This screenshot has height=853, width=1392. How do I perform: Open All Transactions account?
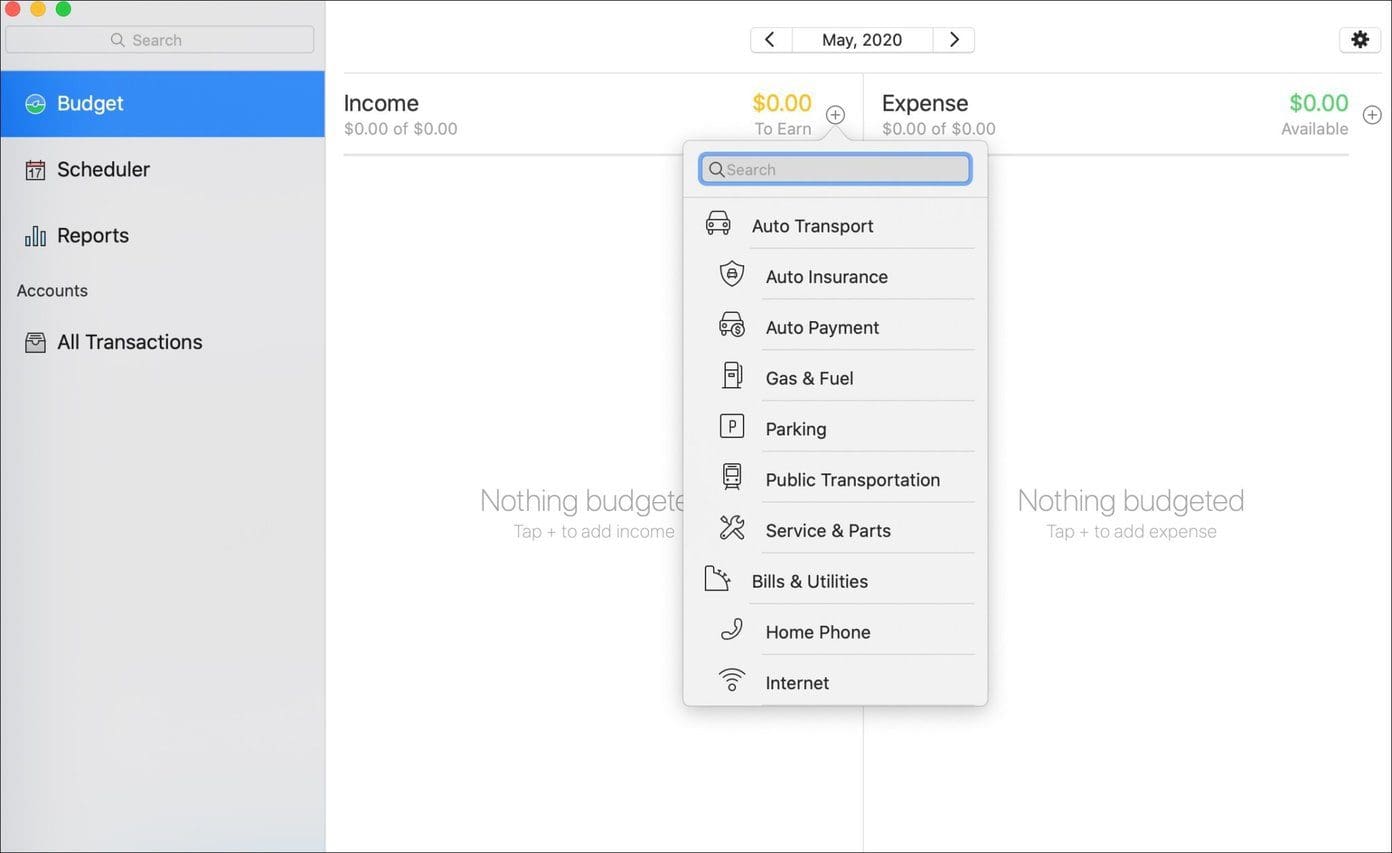click(x=162, y=342)
